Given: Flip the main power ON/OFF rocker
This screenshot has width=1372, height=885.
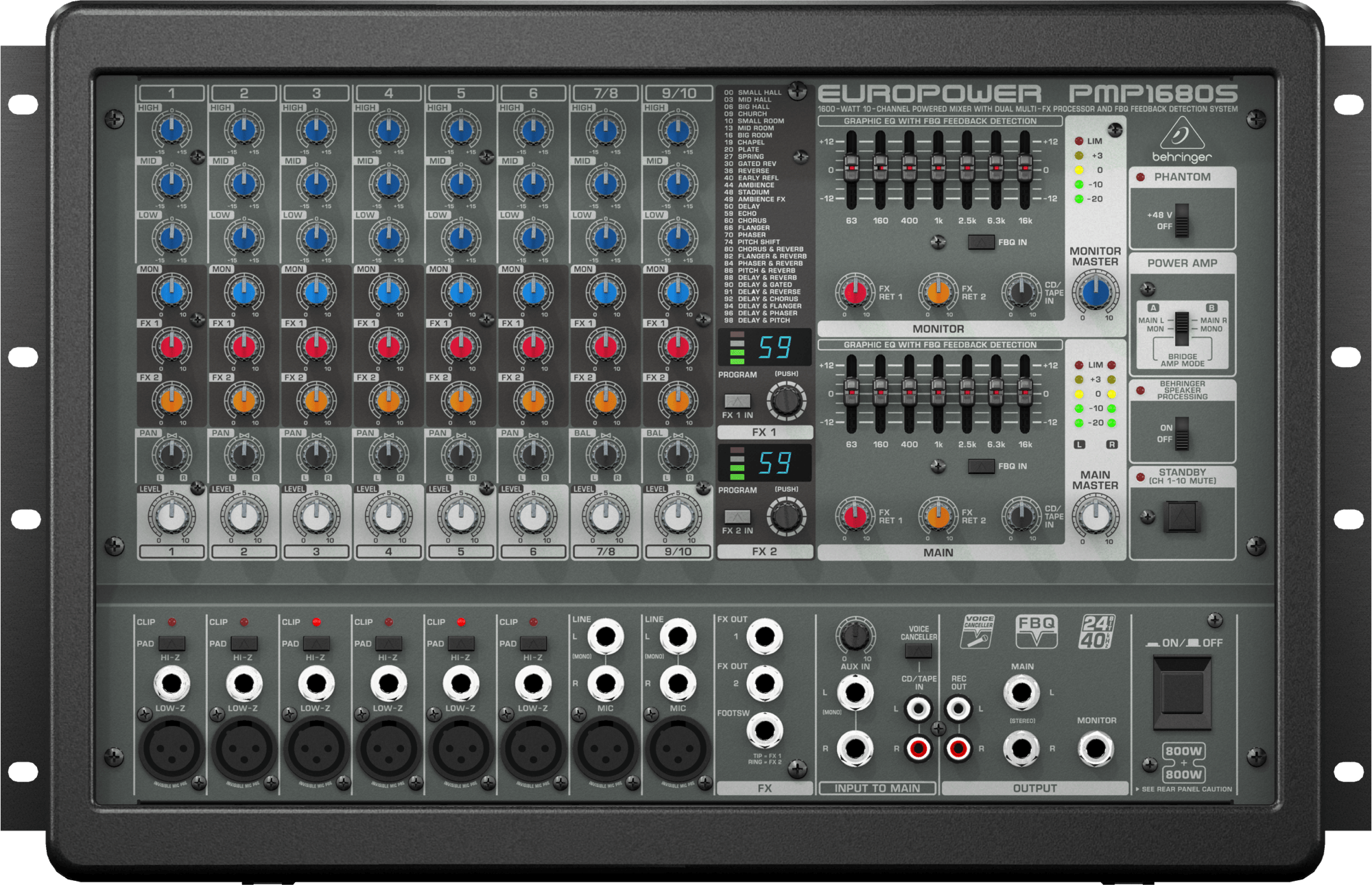Looking at the screenshot, I should (x=1182, y=693).
